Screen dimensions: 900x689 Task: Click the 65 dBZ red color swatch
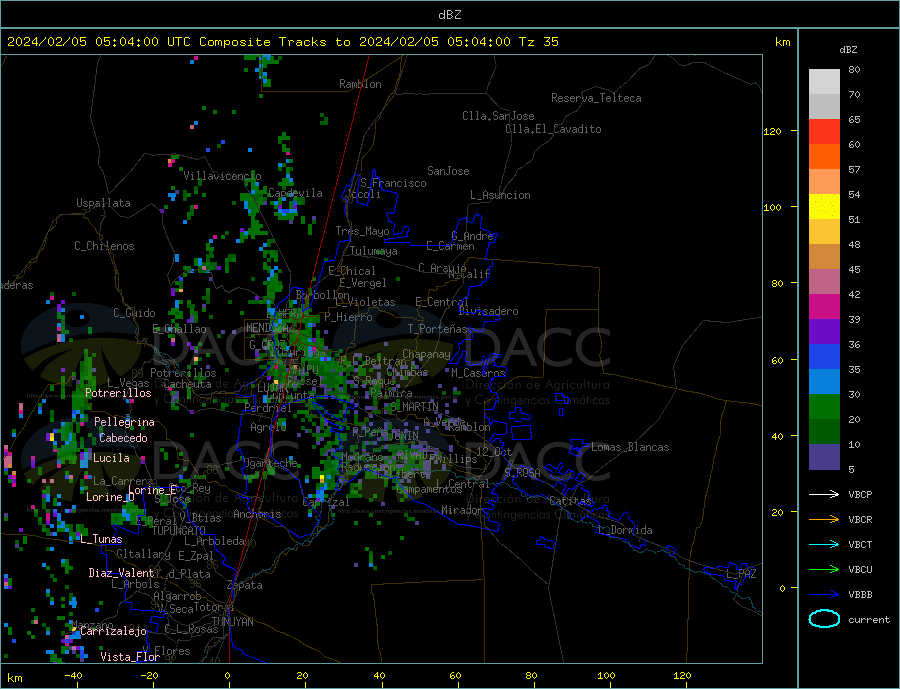824,131
